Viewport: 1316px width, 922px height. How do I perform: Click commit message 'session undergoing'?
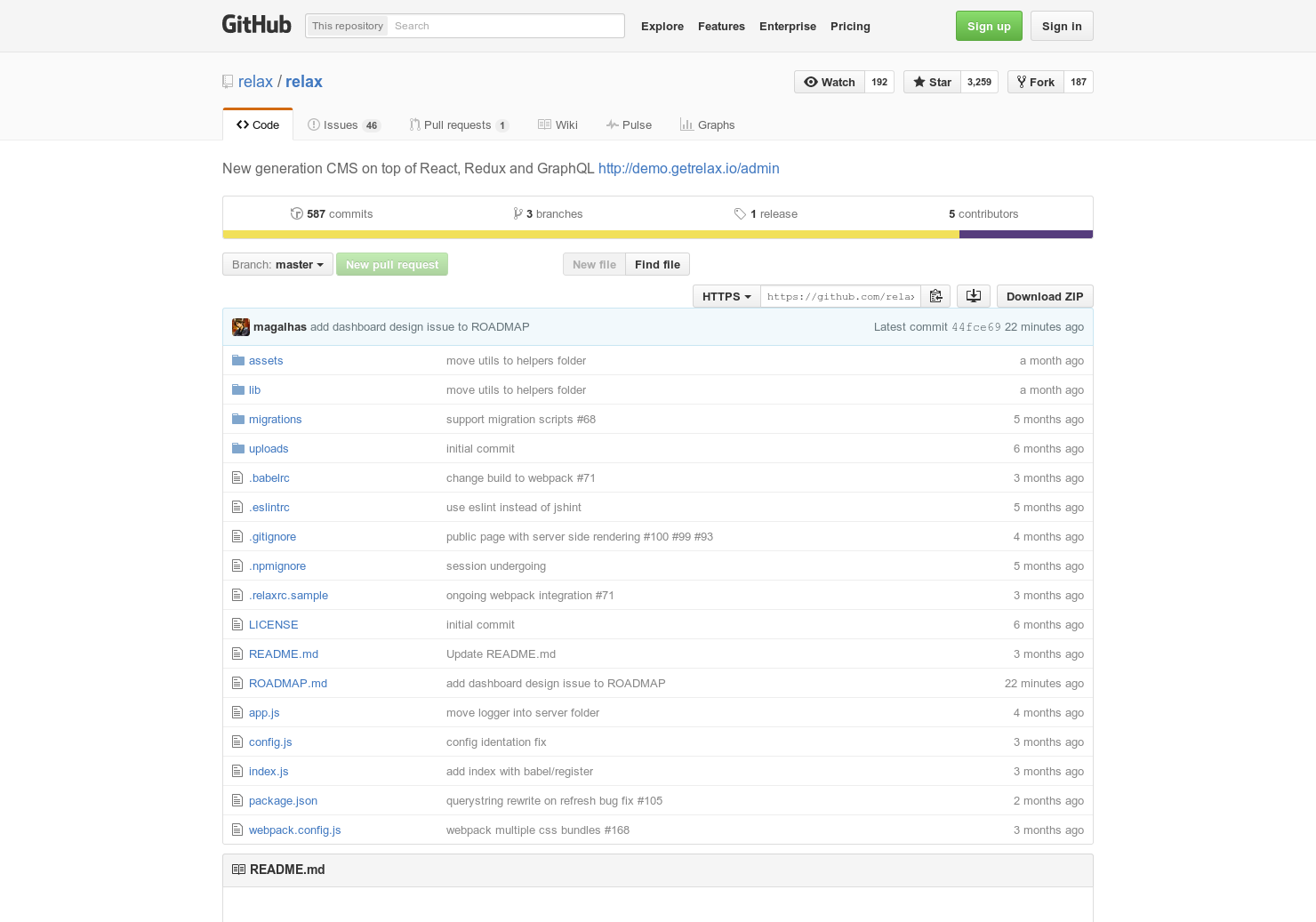(x=496, y=565)
